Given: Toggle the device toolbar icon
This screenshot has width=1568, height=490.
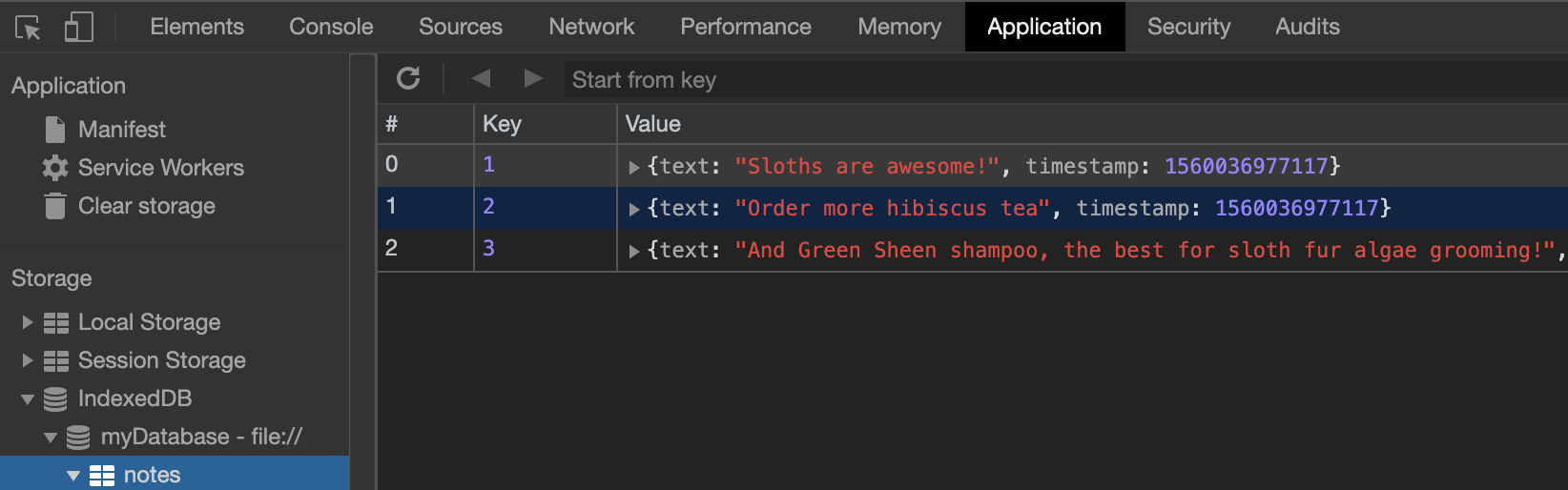Looking at the screenshot, I should pos(78,28).
